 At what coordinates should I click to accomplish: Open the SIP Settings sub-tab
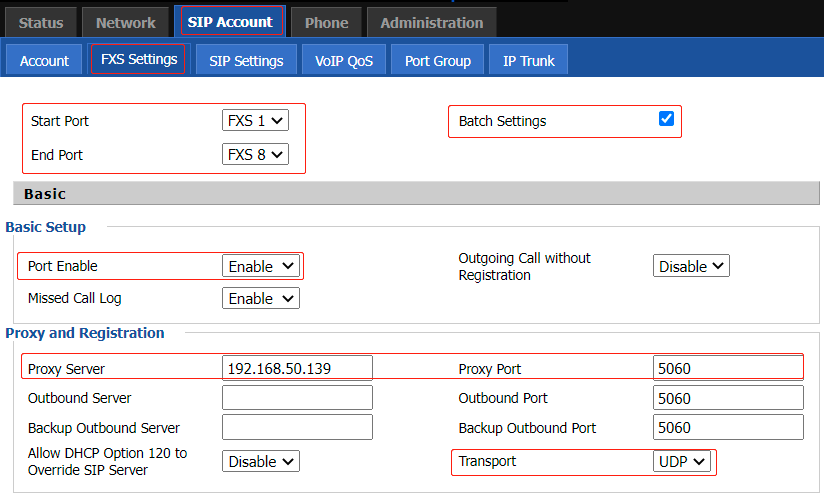click(x=246, y=60)
